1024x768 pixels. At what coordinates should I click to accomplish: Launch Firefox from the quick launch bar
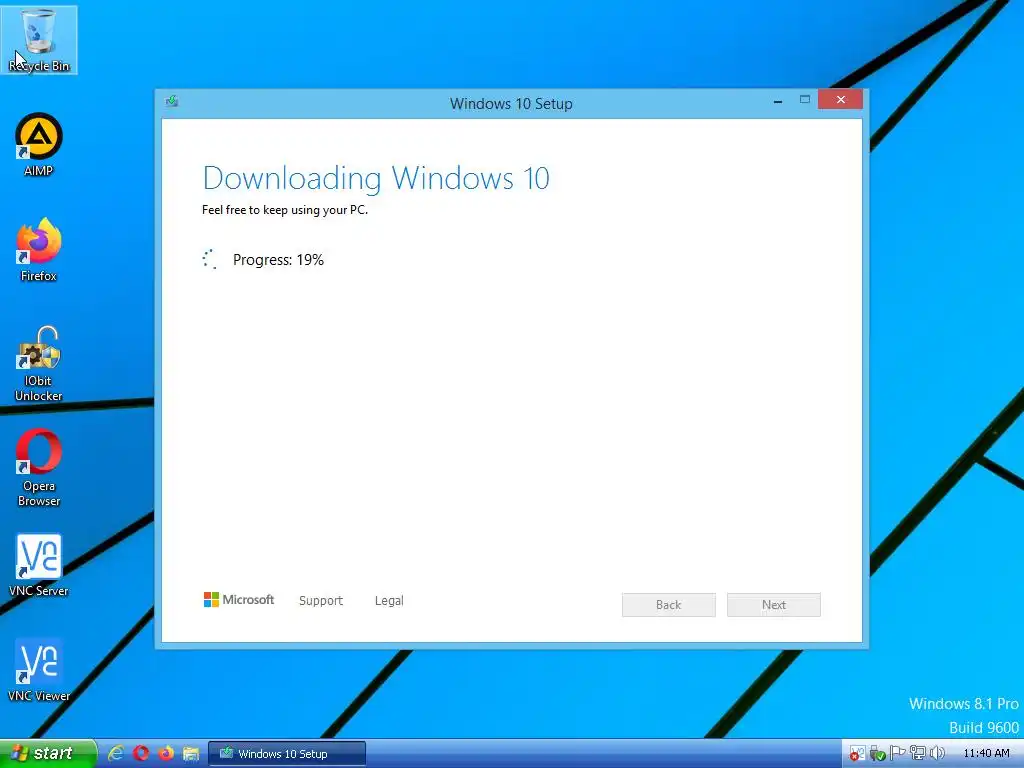[166, 753]
